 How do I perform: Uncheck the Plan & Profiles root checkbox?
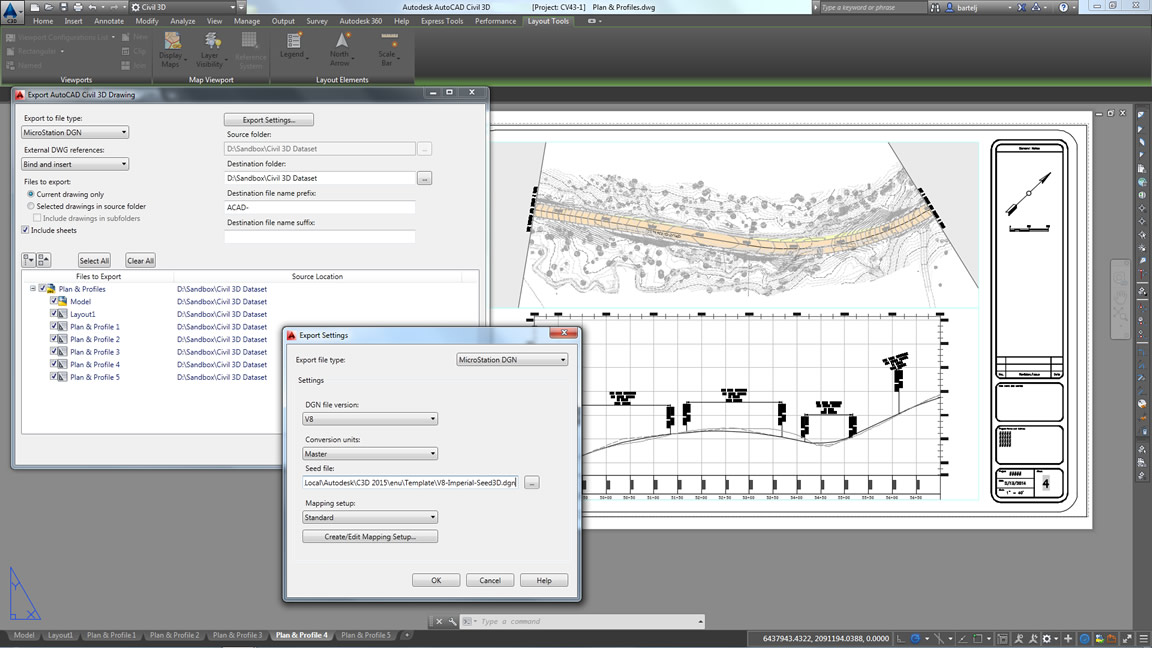click(x=43, y=289)
